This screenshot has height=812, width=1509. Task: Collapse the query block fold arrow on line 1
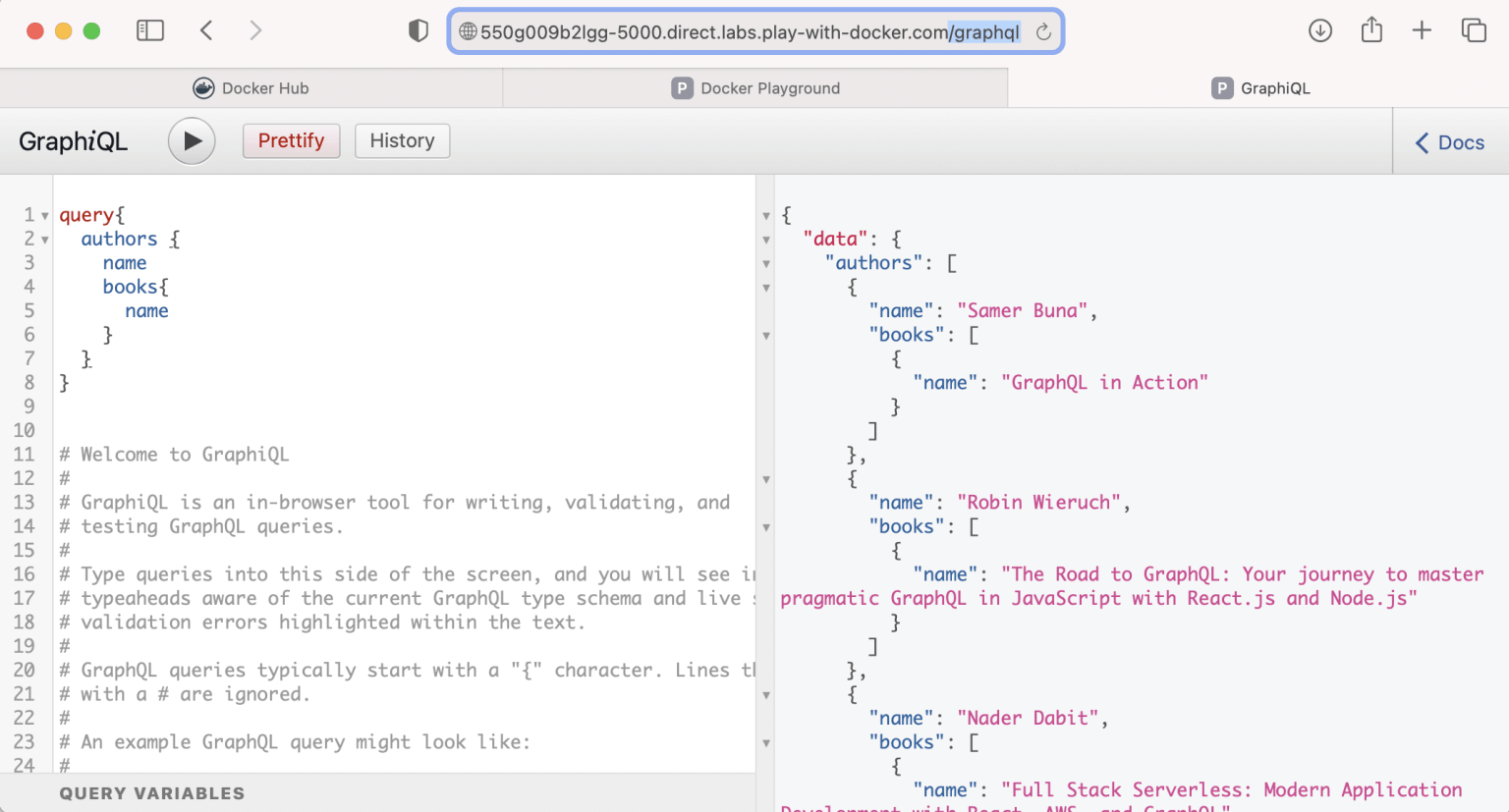click(45, 216)
